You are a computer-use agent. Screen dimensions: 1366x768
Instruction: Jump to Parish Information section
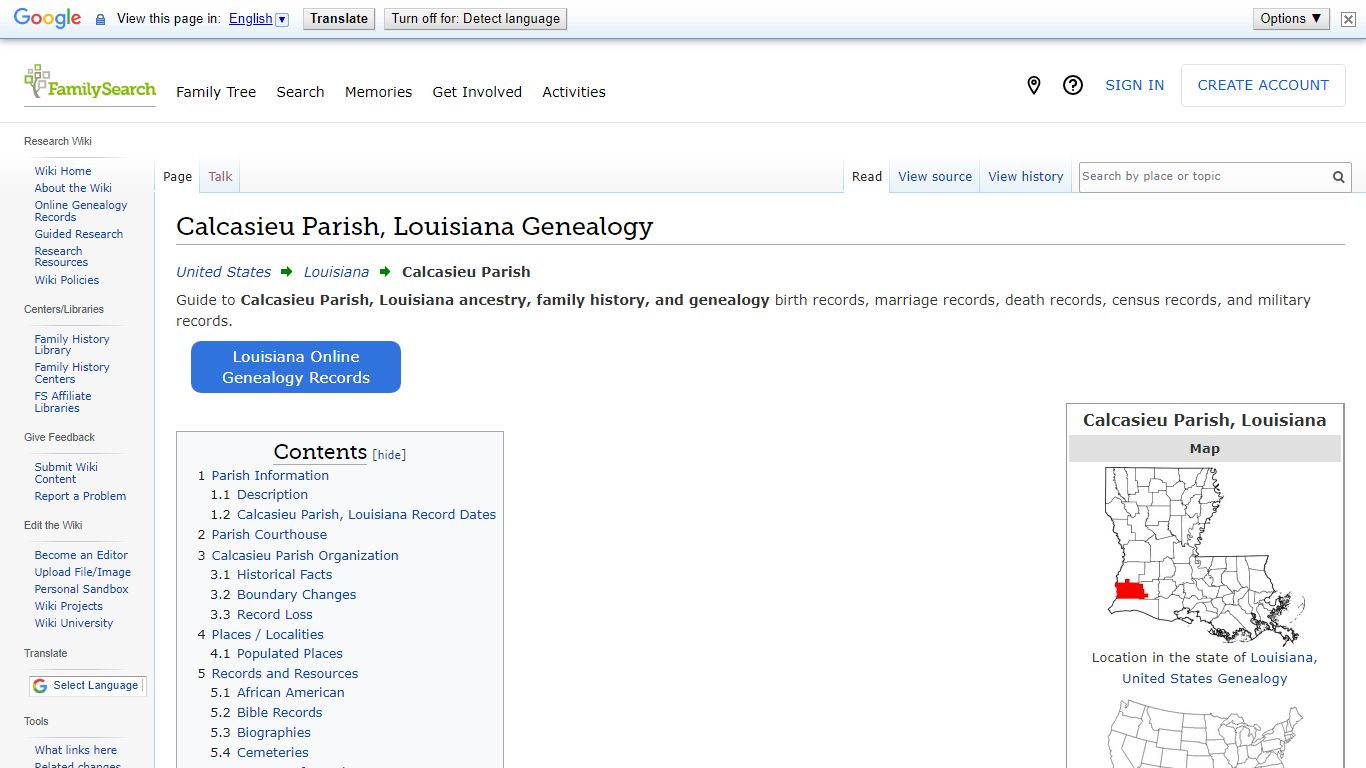point(270,476)
